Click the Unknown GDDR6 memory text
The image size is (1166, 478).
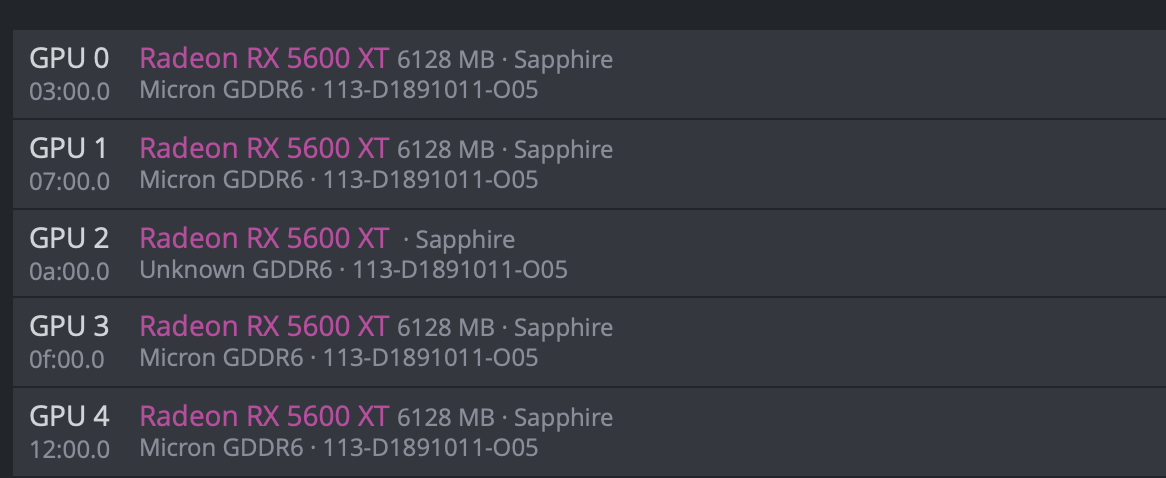point(236,269)
